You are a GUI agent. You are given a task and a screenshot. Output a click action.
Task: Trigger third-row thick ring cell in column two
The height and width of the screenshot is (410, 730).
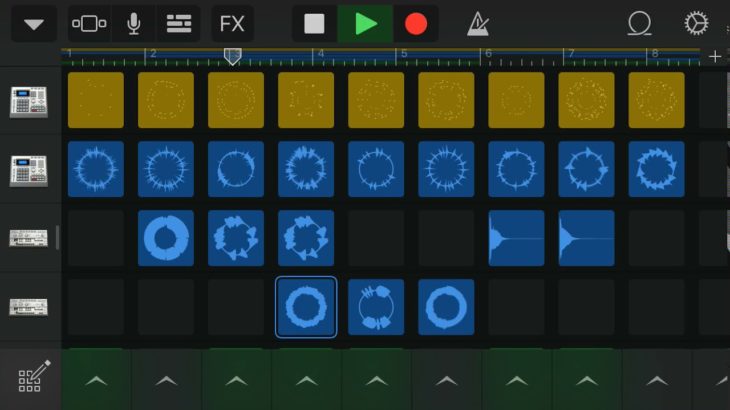click(166, 238)
